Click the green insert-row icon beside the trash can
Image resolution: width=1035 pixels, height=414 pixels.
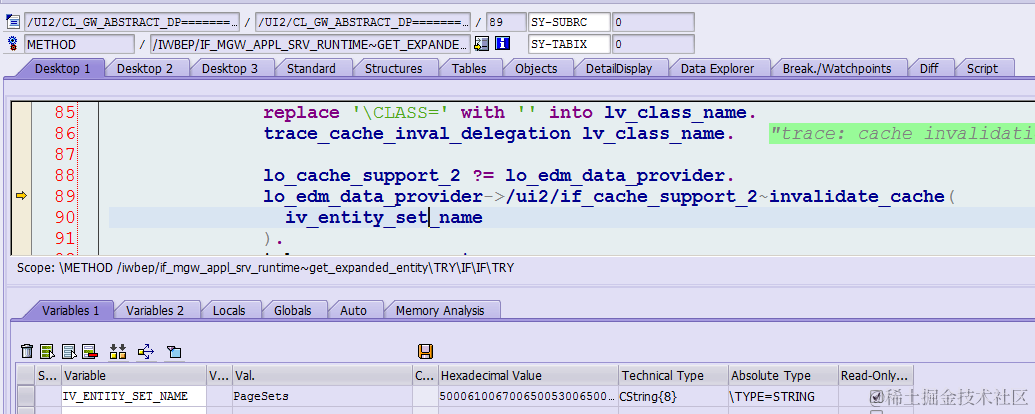pos(47,352)
